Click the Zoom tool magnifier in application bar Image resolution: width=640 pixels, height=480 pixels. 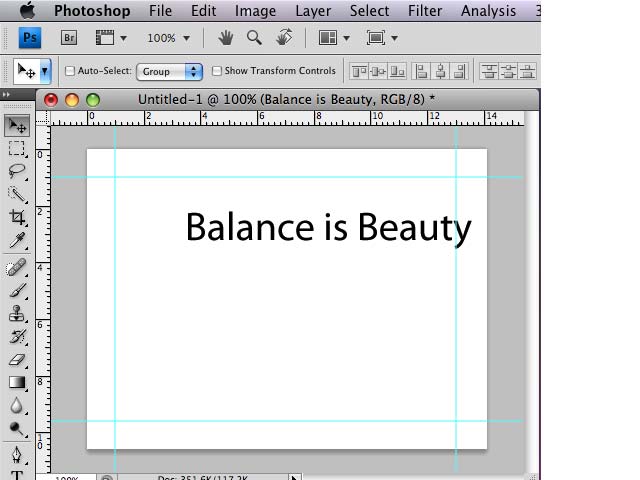[255, 38]
